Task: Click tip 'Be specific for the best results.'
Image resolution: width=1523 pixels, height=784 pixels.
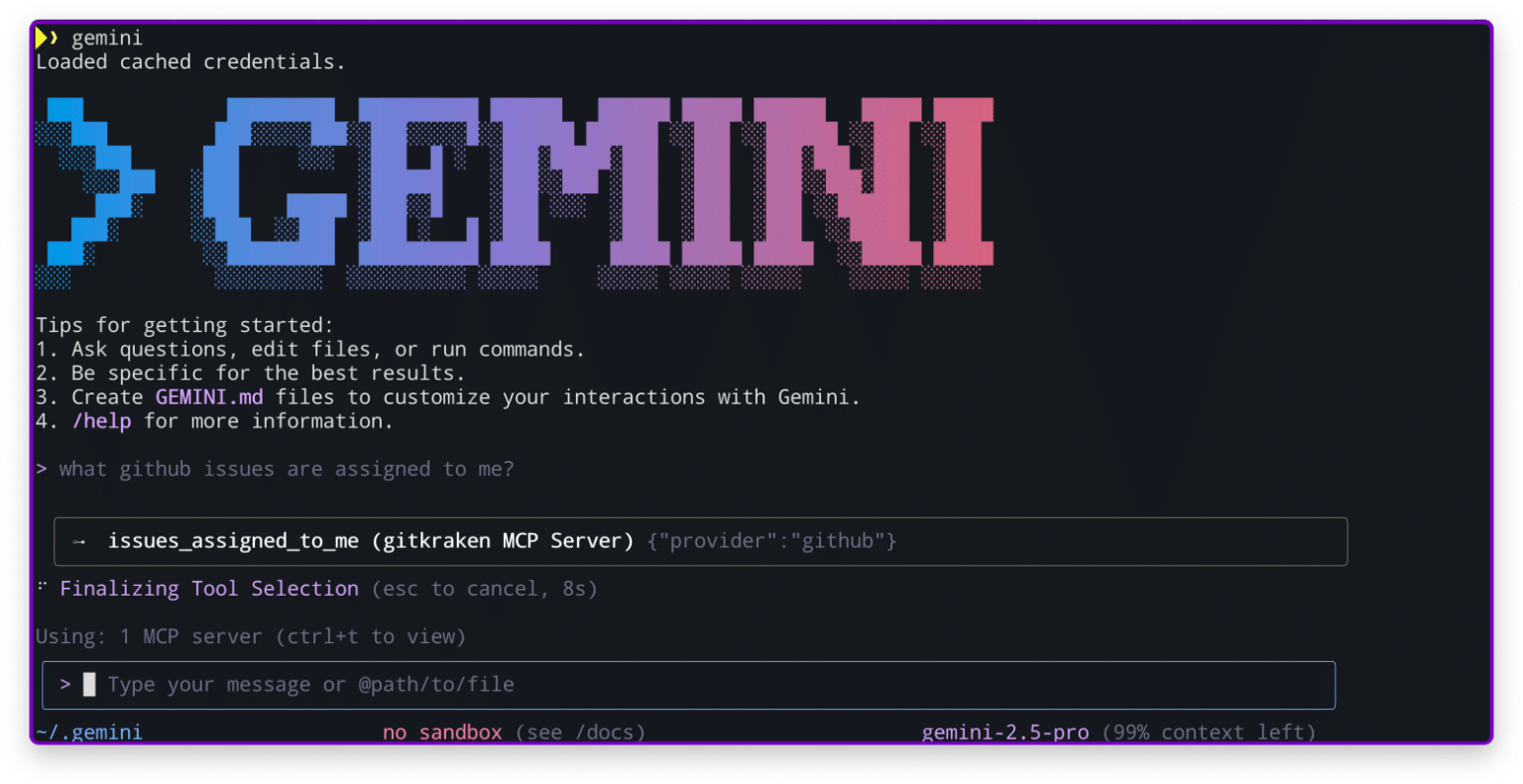Action: pyautogui.click(x=268, y=373)
